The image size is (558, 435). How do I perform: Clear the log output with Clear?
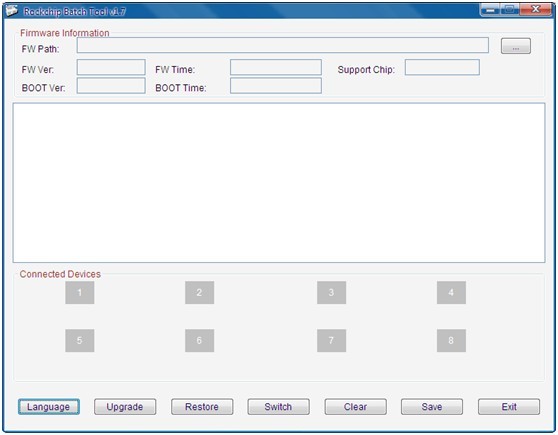point(355,407)
